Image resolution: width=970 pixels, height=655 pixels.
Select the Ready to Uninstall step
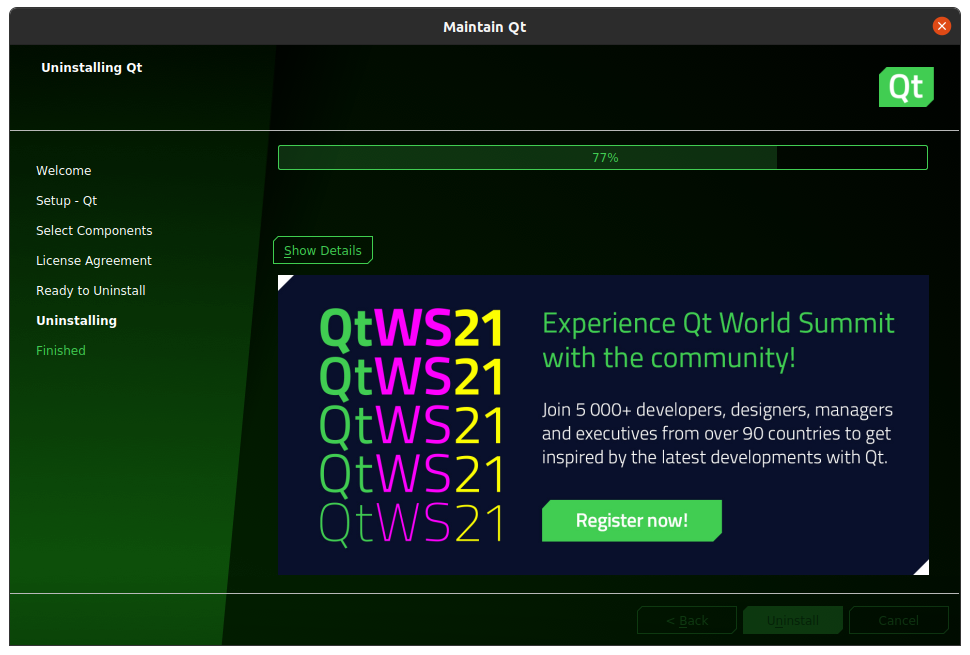[91, 291]
